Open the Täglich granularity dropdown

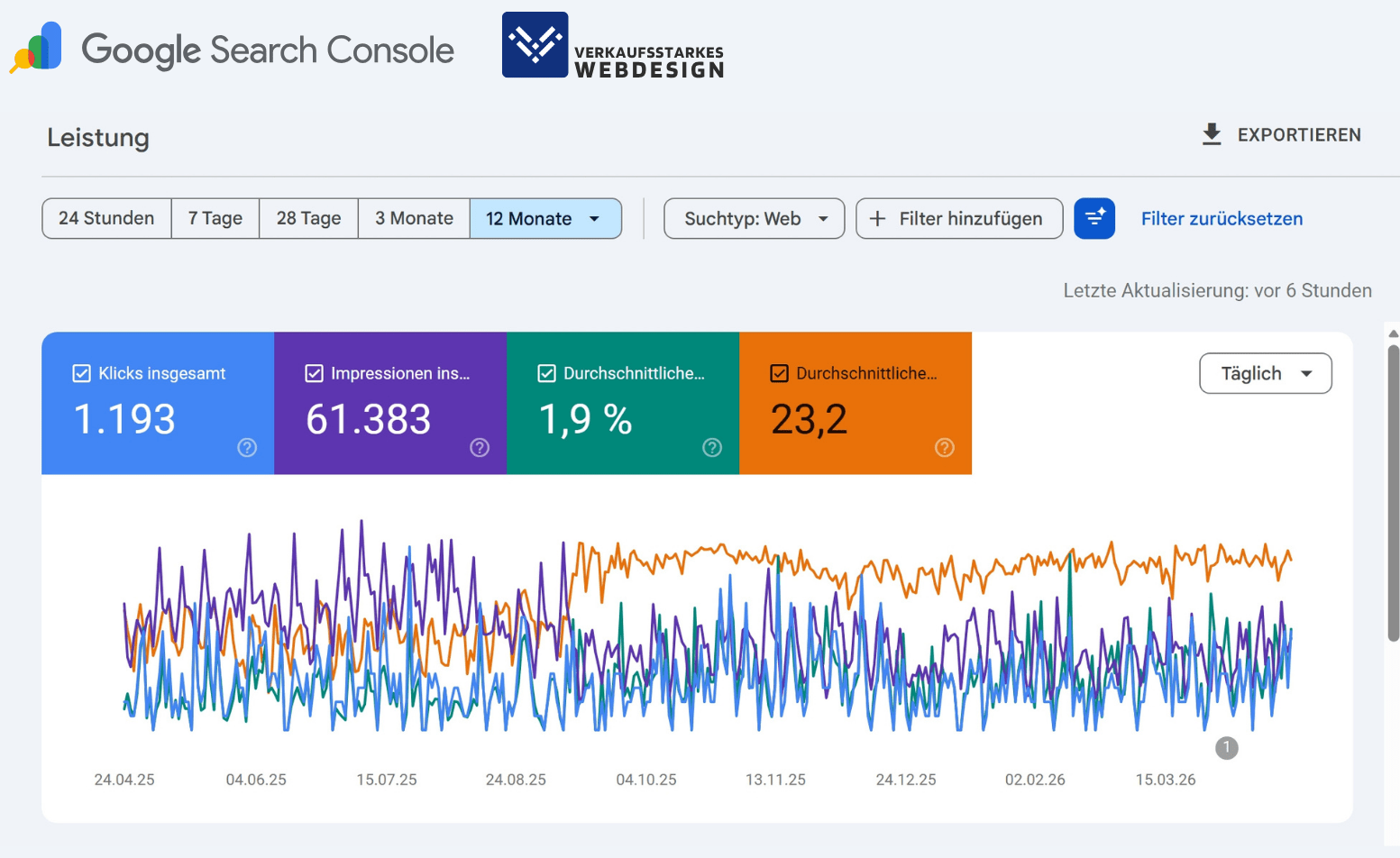(x=1265, y=373)
